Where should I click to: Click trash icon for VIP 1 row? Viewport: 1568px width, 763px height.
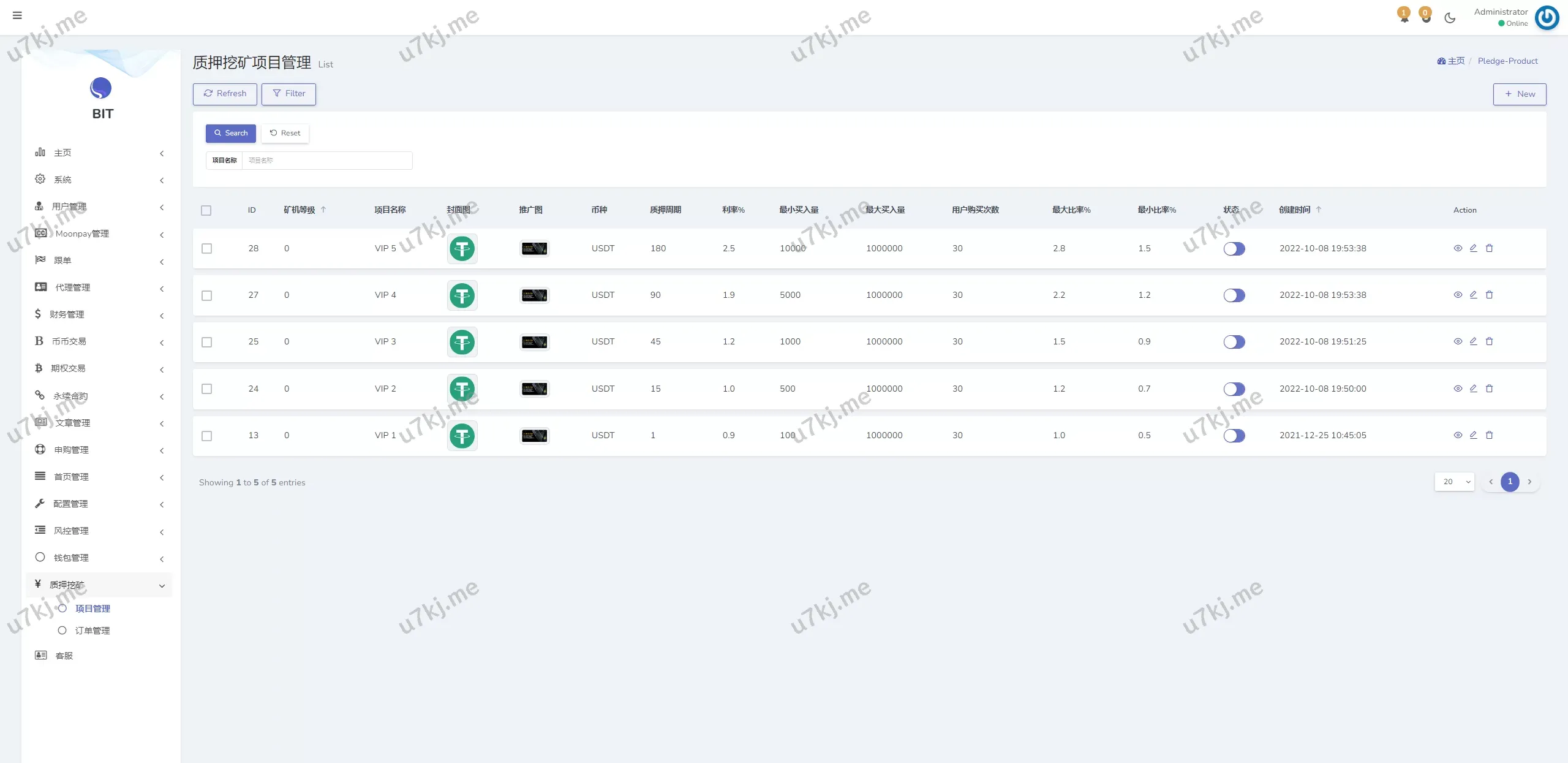click(1490, 435)
